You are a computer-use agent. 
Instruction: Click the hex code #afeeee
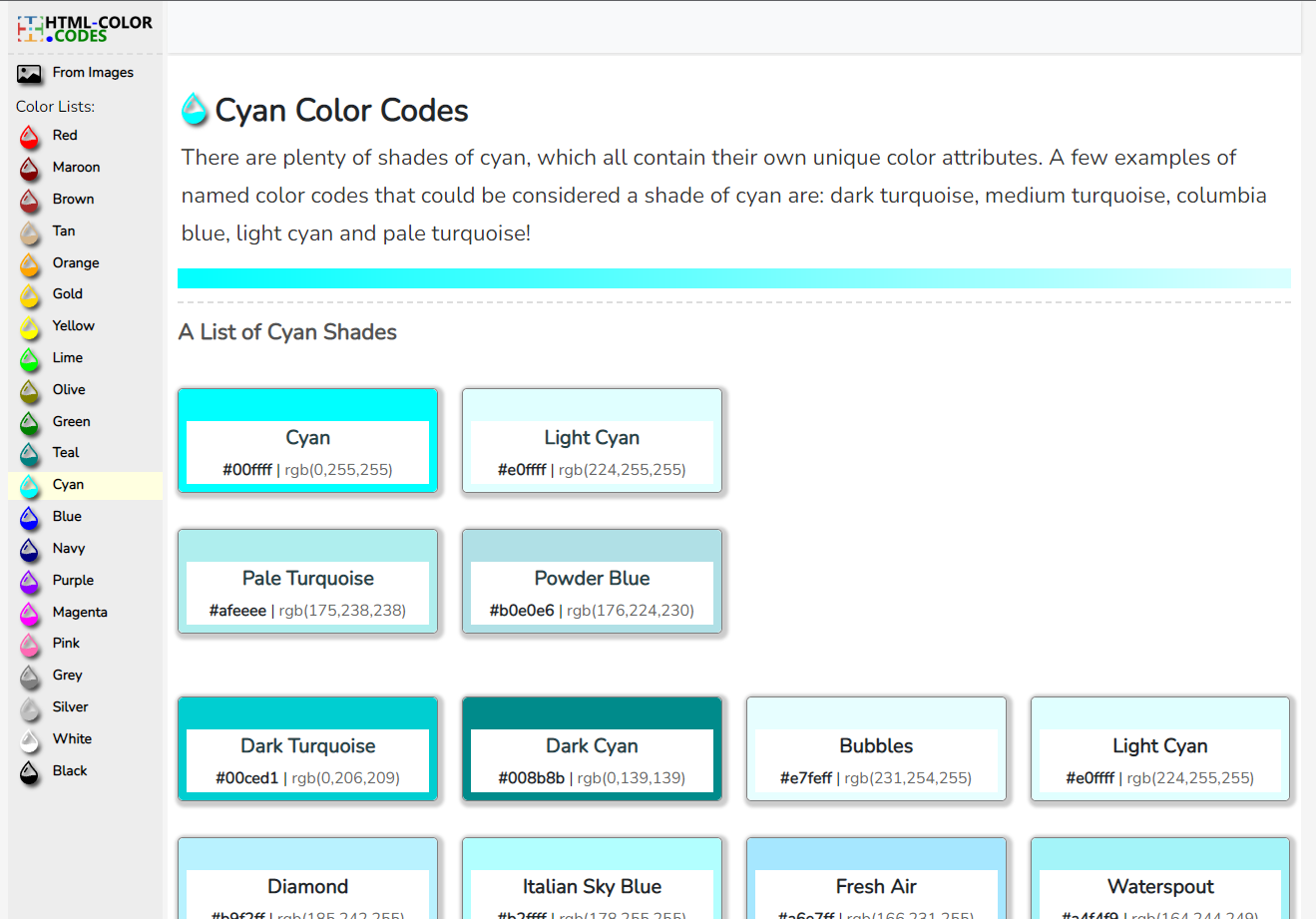point(237,611)
